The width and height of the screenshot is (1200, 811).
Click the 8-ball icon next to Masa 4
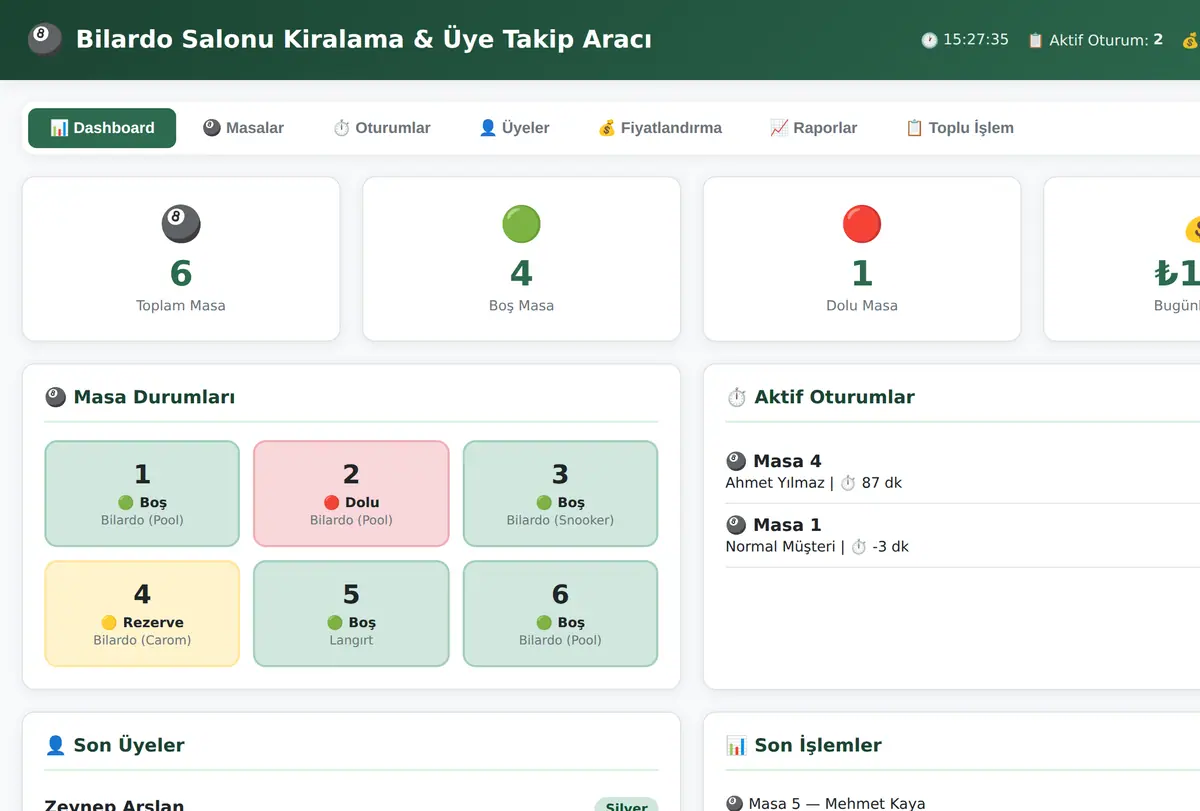pyautogui.click(x=736, y=461)
